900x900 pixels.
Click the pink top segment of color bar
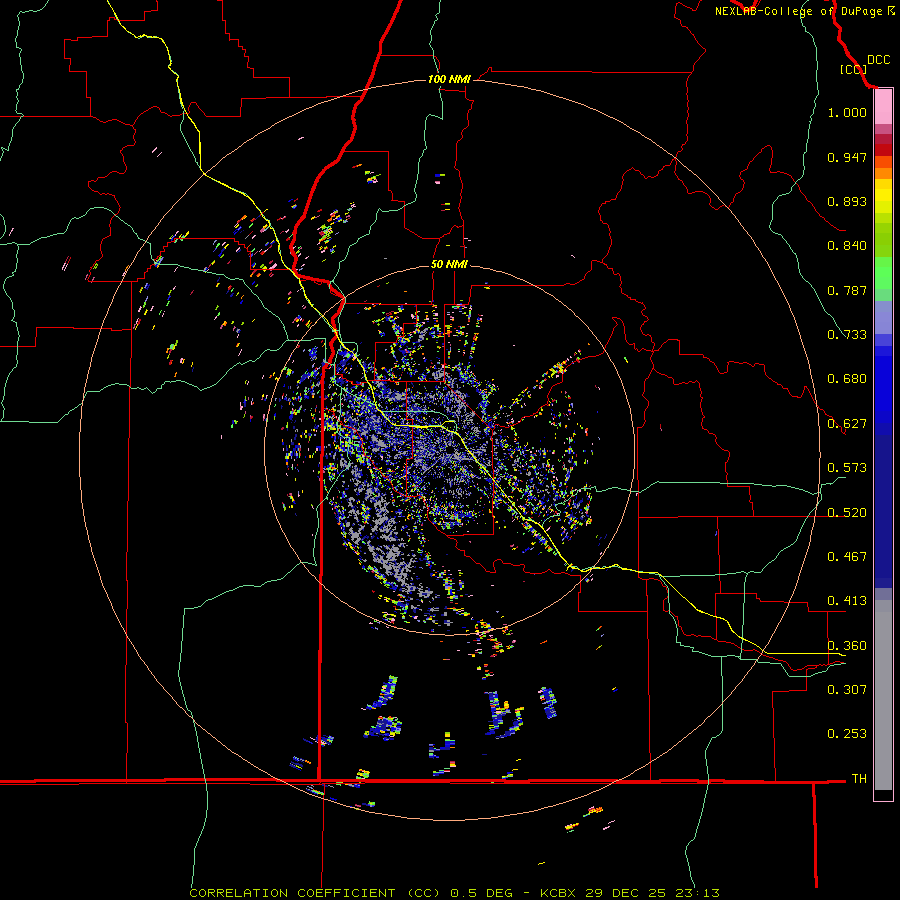tap(883, 107)
